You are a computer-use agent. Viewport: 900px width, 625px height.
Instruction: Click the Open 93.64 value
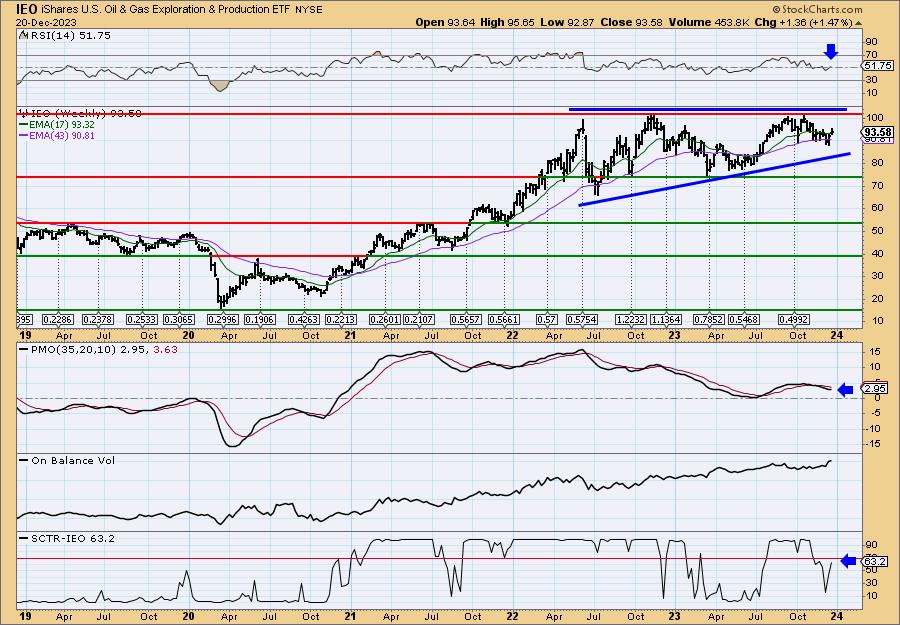[445, 22]
